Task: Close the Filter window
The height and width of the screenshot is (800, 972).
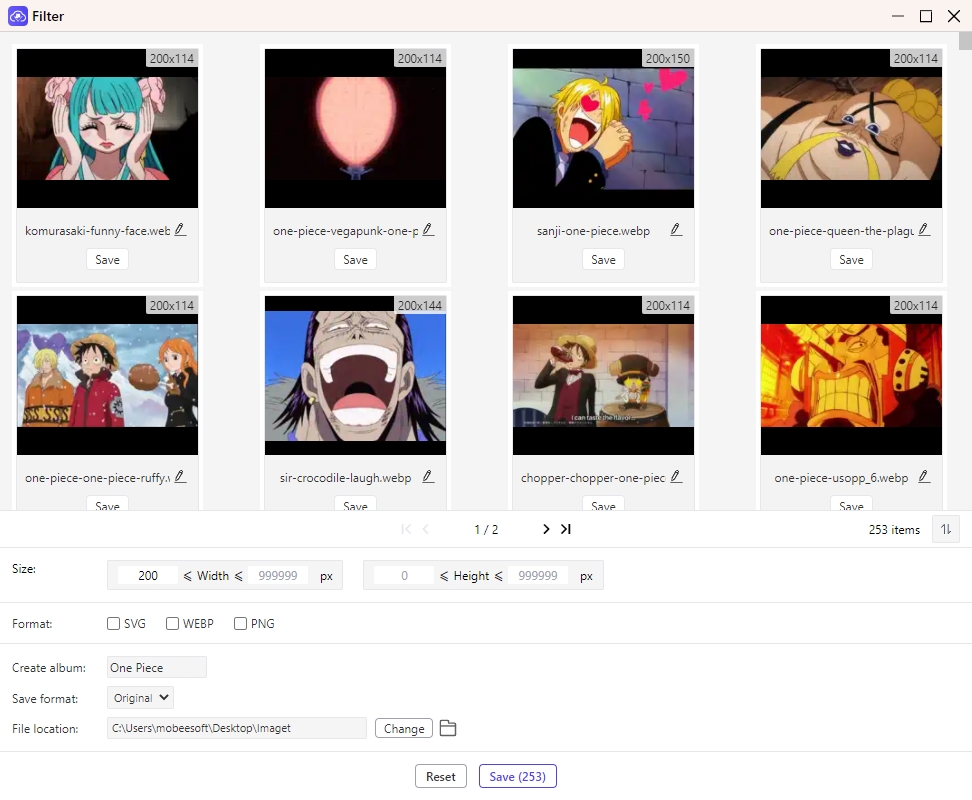Action: pyautogui.click(x=954, y=16)
